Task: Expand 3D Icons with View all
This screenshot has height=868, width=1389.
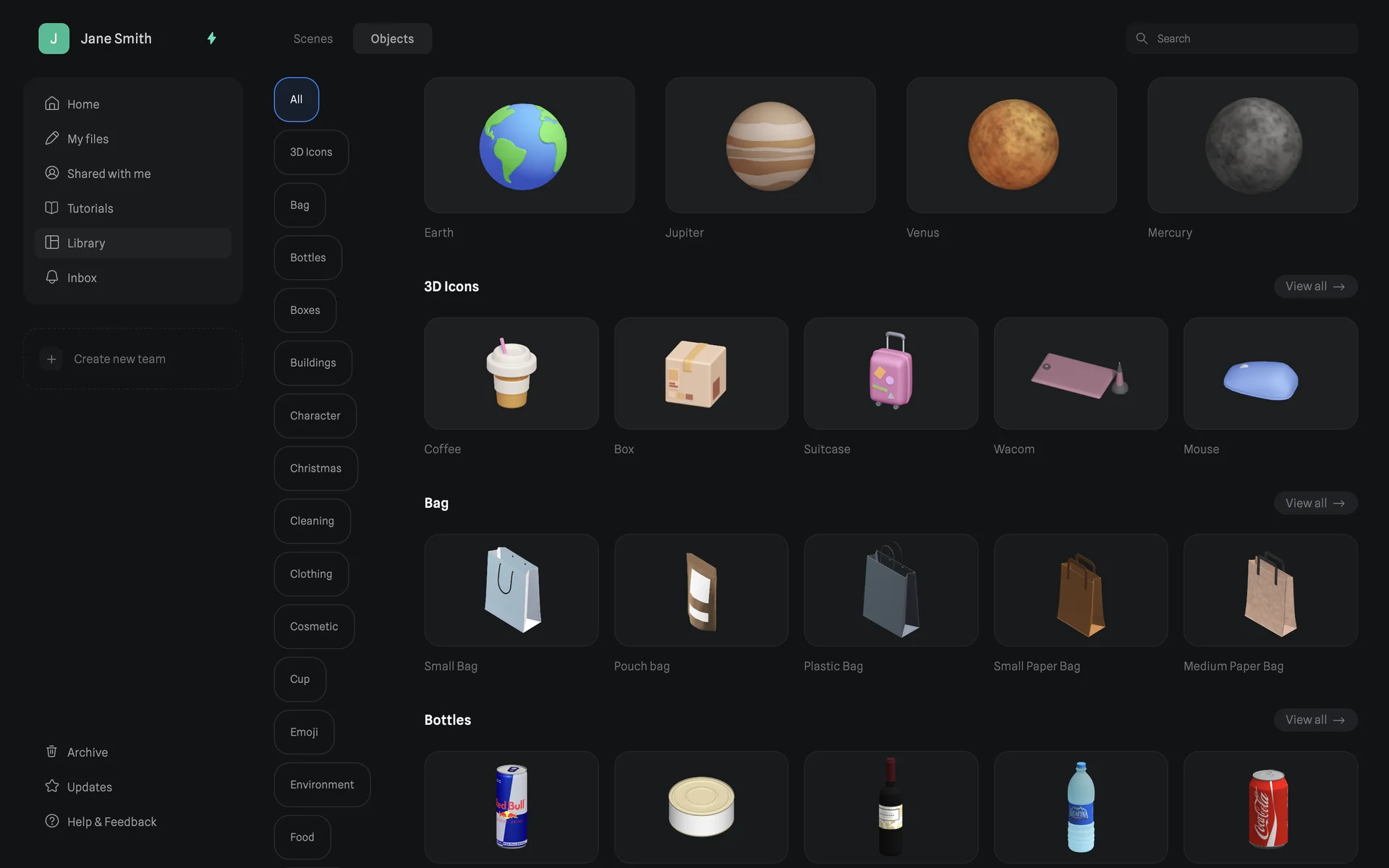Action: (x=1314, y=286)
